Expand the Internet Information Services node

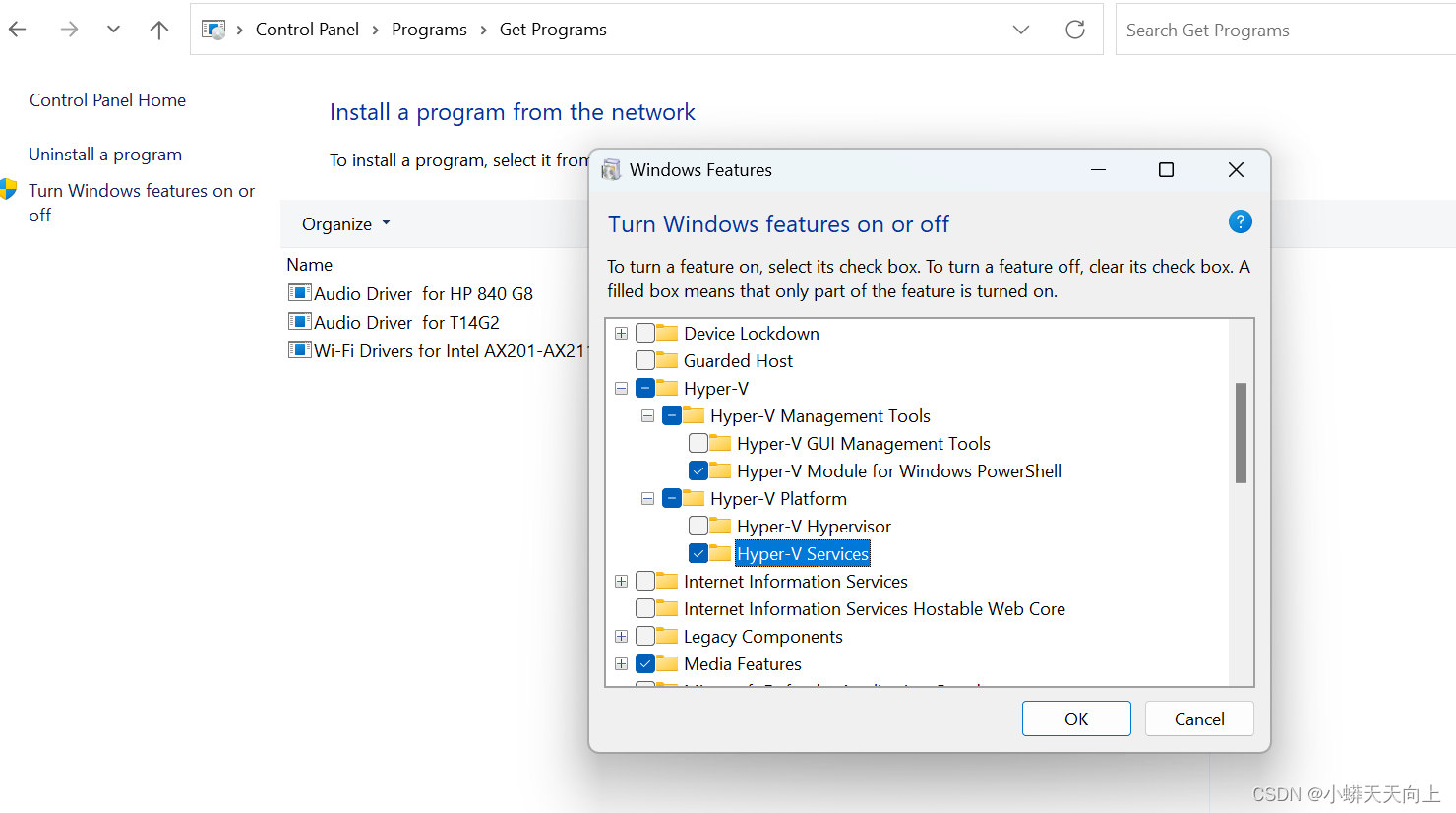621,582
